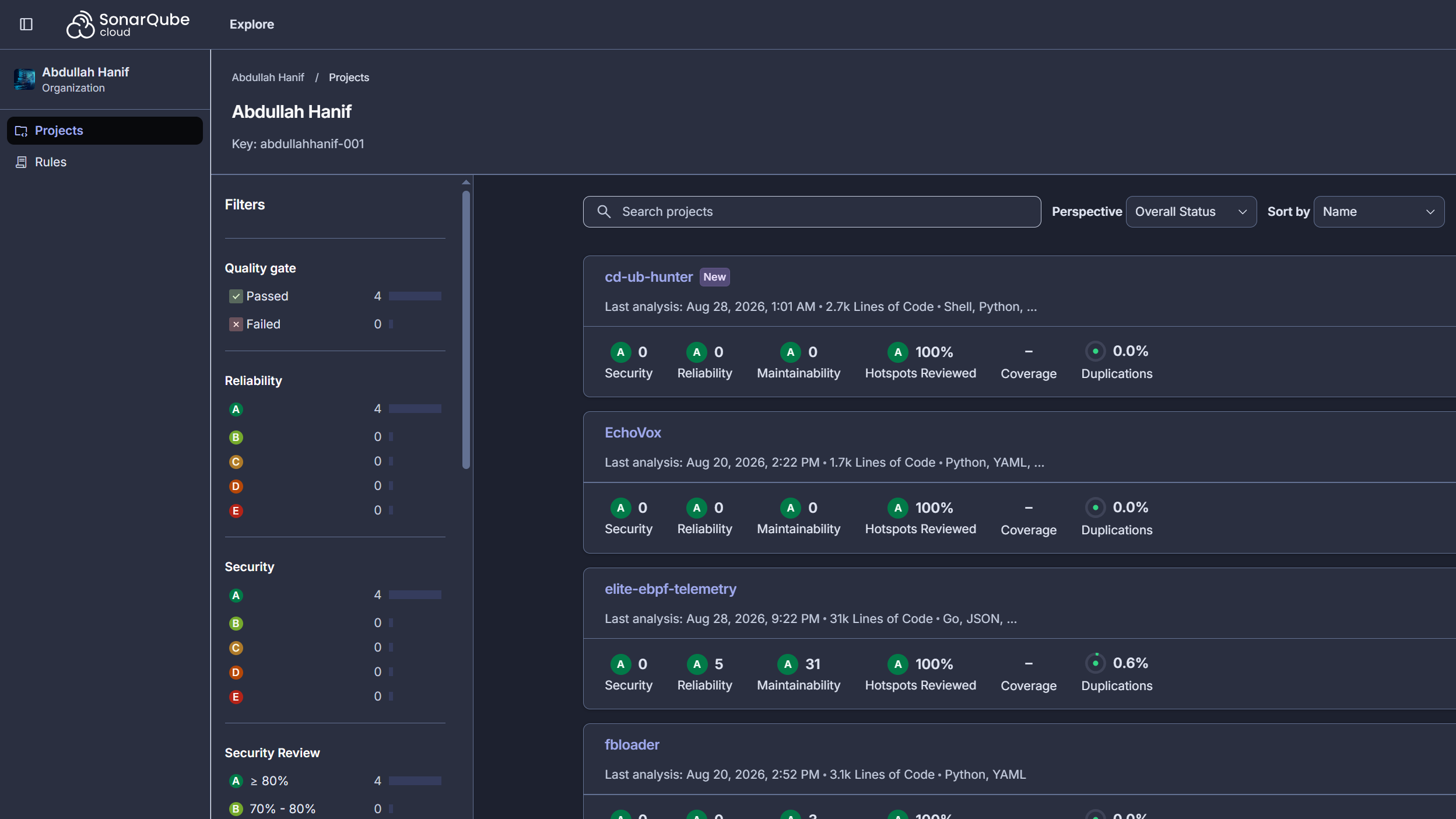This screenshot has height=819, width=1456.
Task: Click cd-ub-hunter Security A rating icon
Action: click(x=620, y=352)
